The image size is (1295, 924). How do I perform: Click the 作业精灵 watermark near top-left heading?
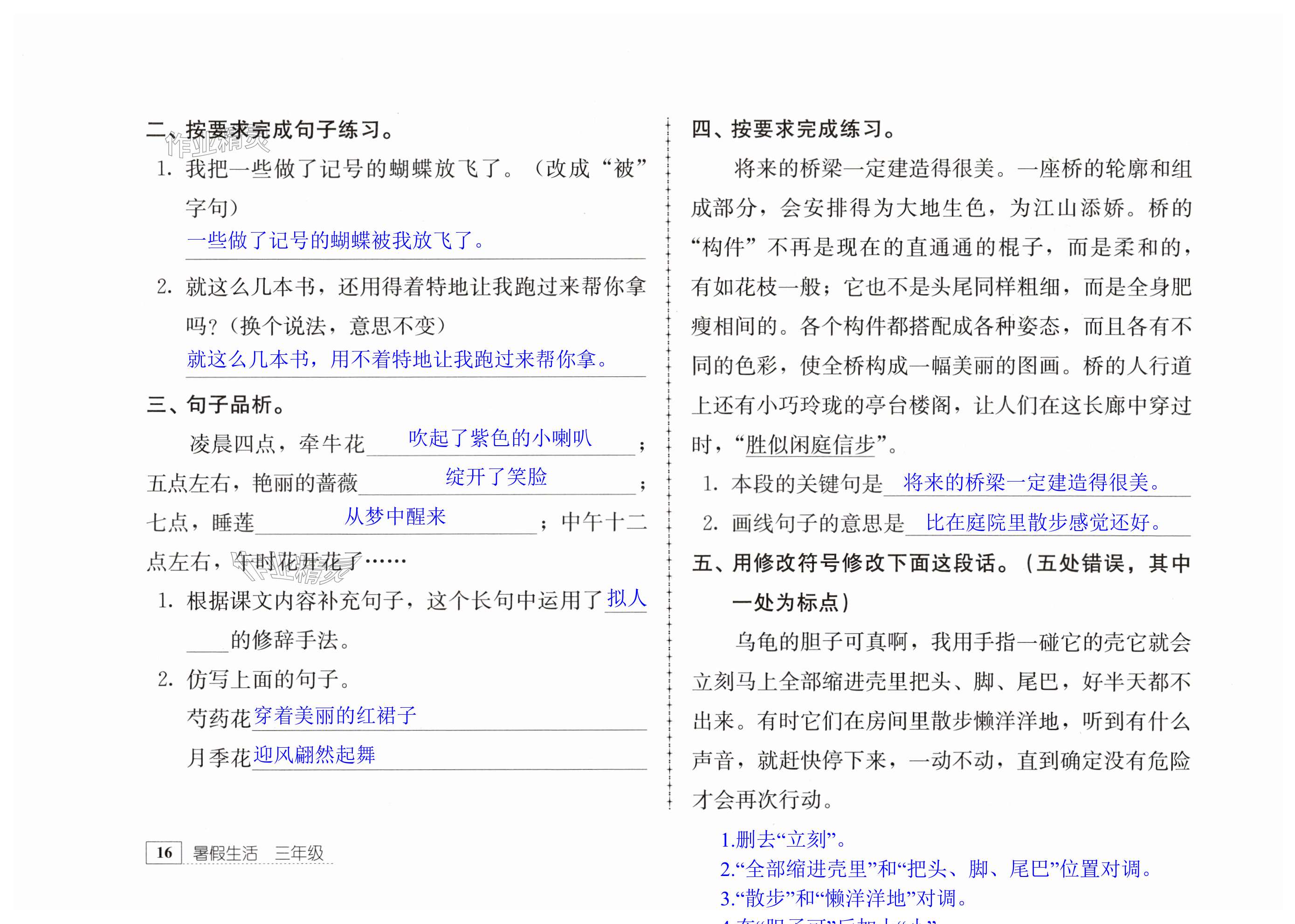point(217,144)
